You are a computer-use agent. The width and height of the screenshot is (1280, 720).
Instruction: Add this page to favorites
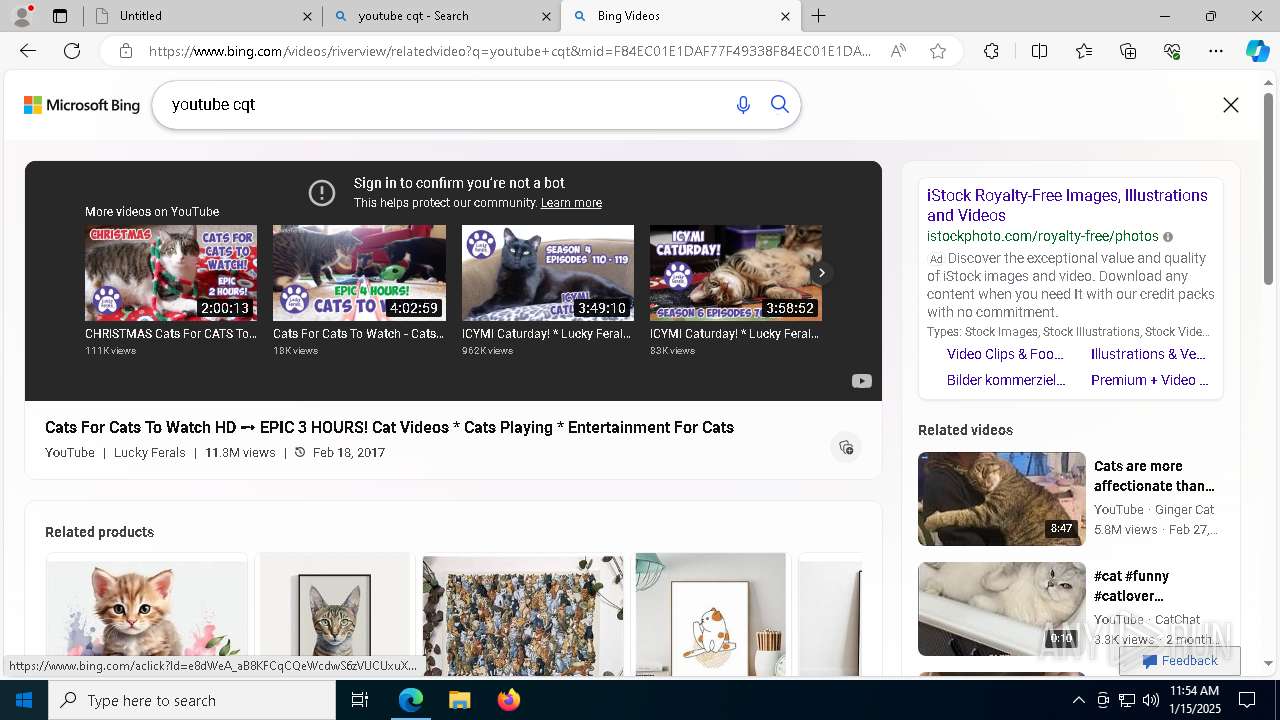click(x=938, y=51)
